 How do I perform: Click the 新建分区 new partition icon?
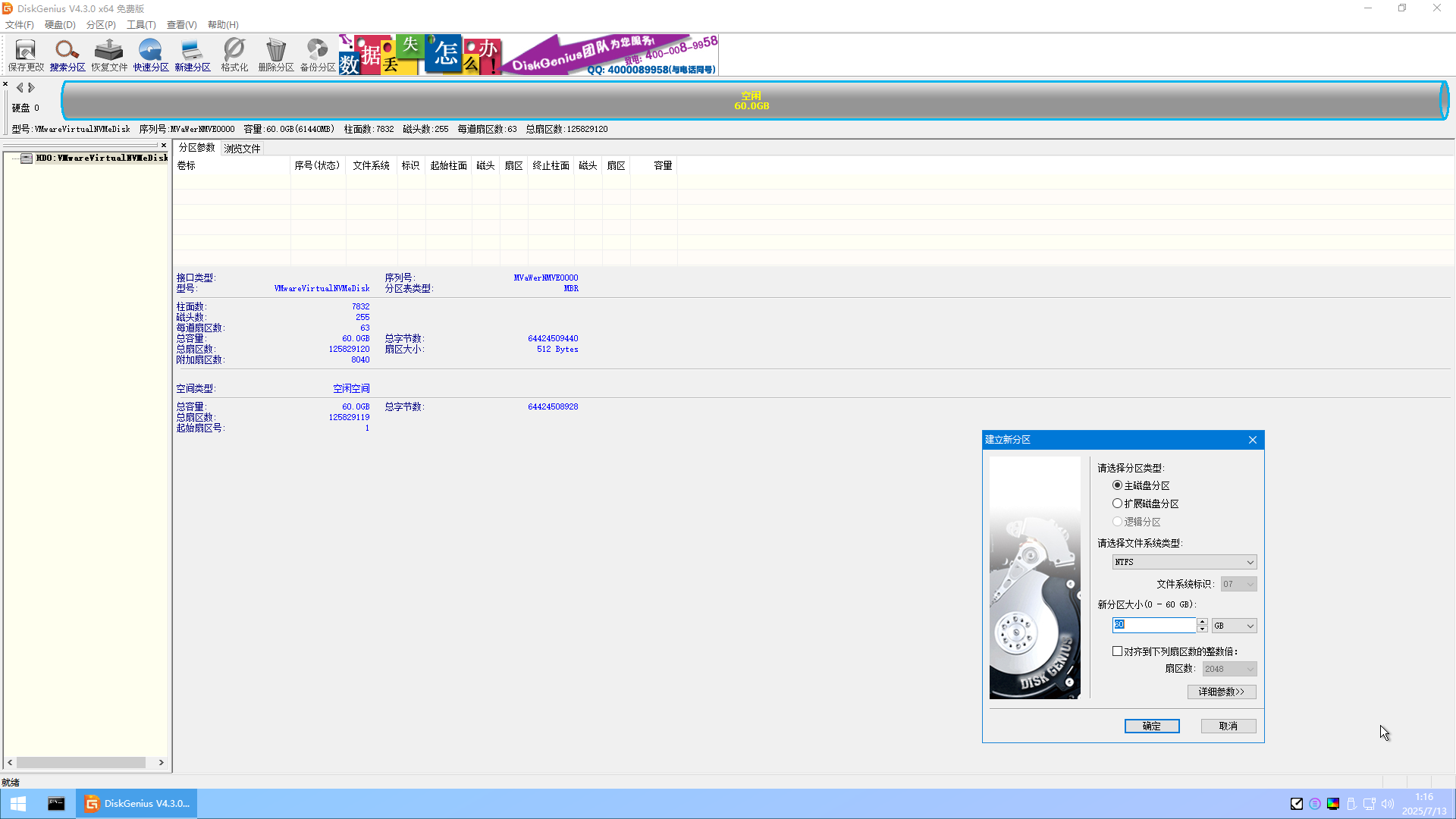pyautogui.click(x=193, y=55)
